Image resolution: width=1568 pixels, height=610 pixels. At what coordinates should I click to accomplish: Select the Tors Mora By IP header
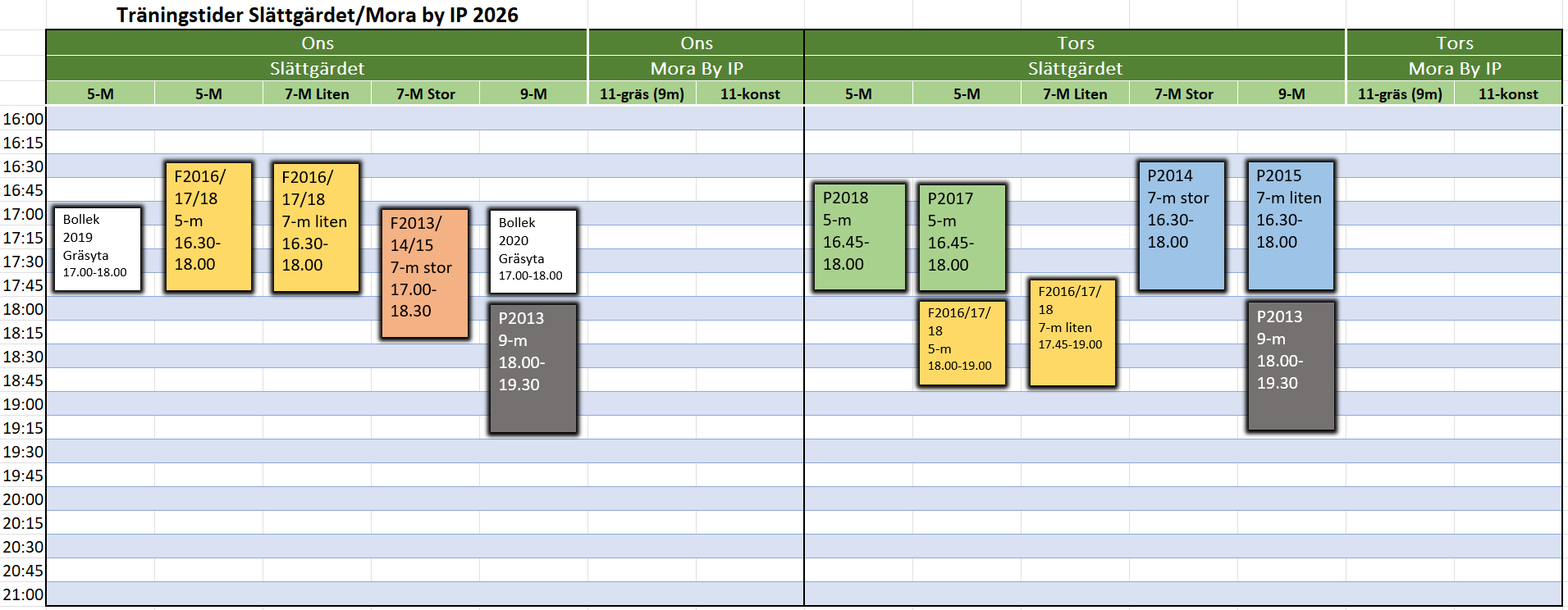pos(1454,68)
